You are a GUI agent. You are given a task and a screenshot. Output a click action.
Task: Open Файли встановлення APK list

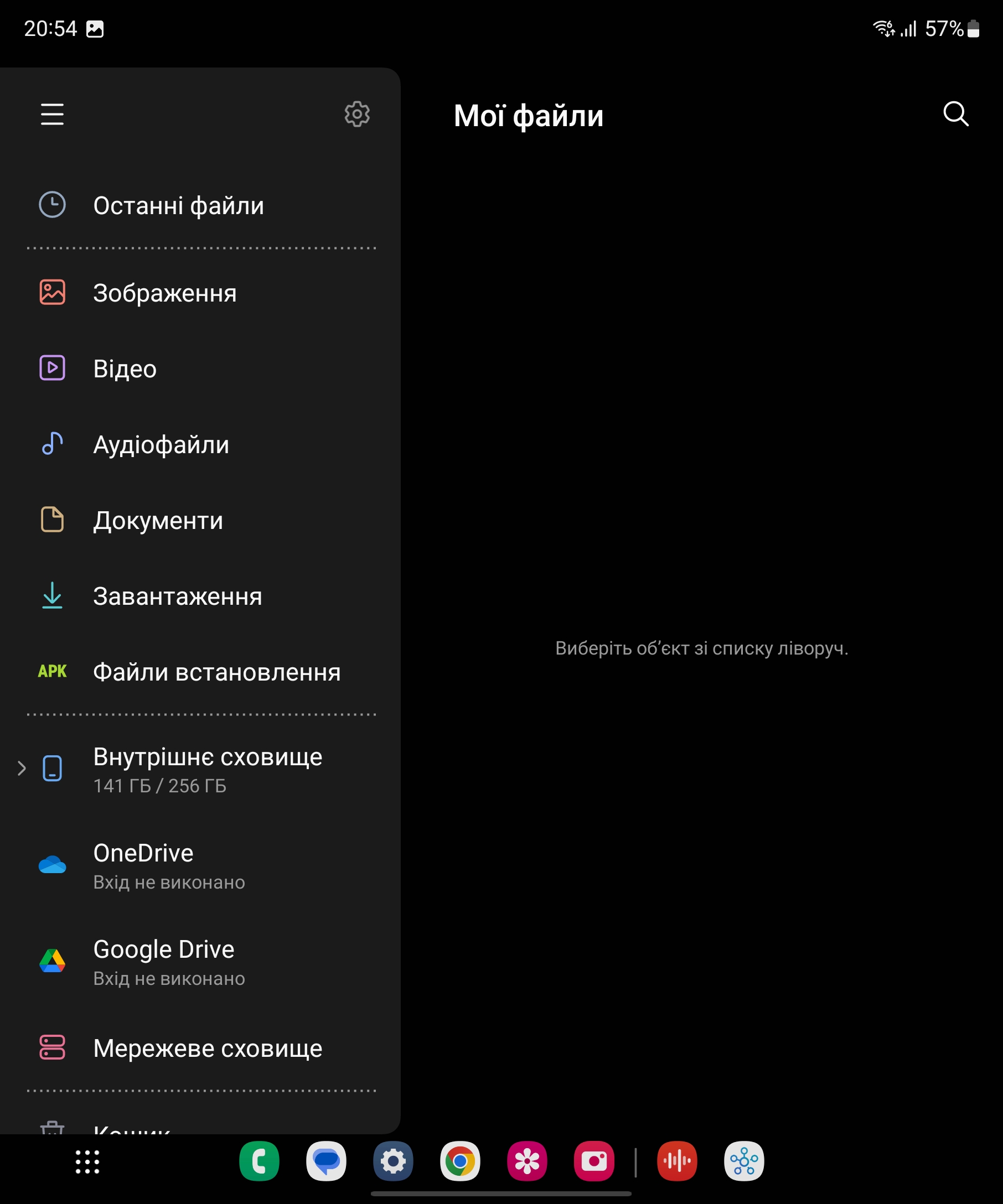tap(216, 672)
